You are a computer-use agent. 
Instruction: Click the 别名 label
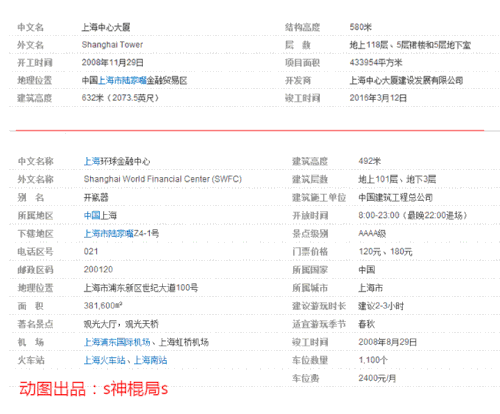(x=31, y=197)
